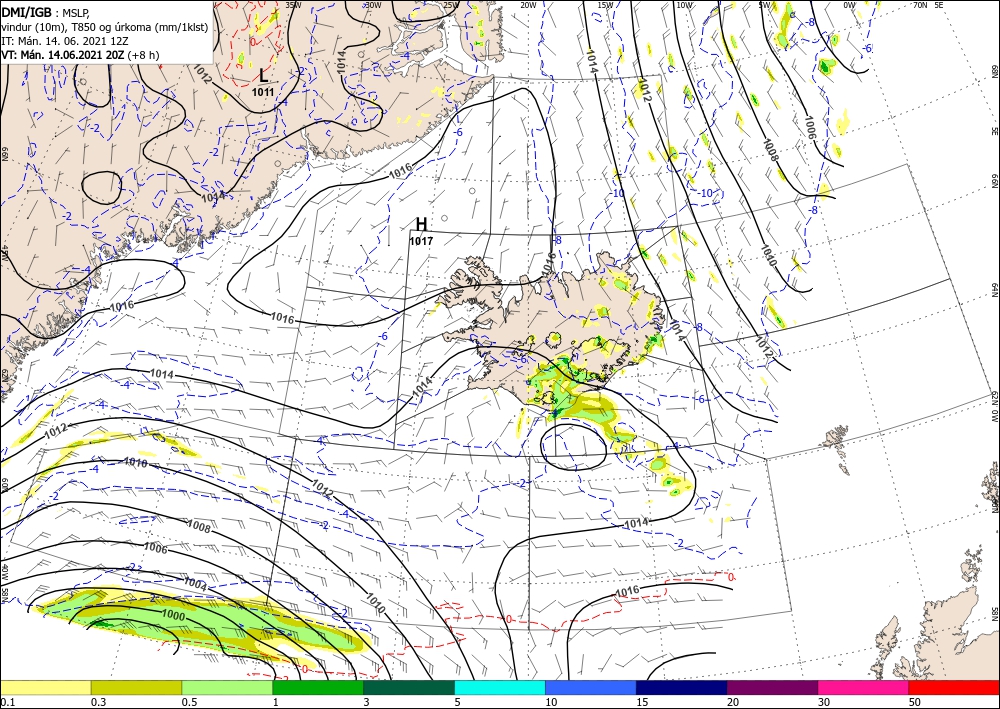Click the '50' legend value

[915, 702]
